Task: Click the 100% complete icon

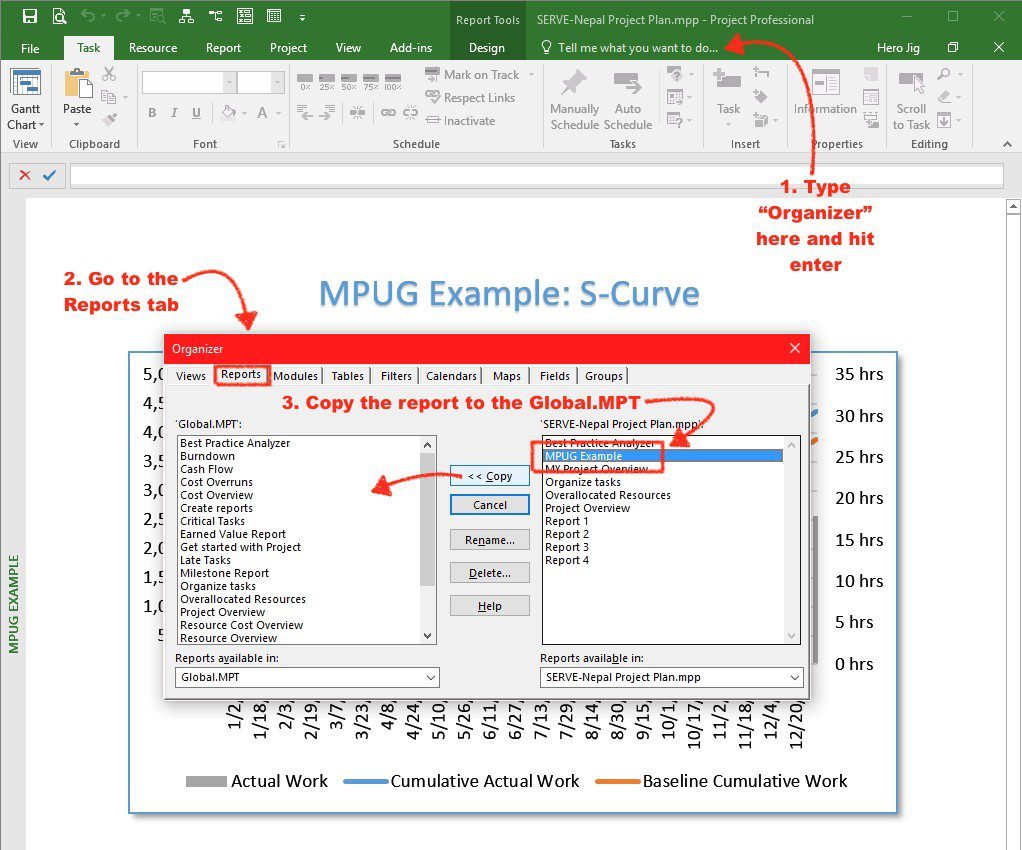Action: (393, 81)
